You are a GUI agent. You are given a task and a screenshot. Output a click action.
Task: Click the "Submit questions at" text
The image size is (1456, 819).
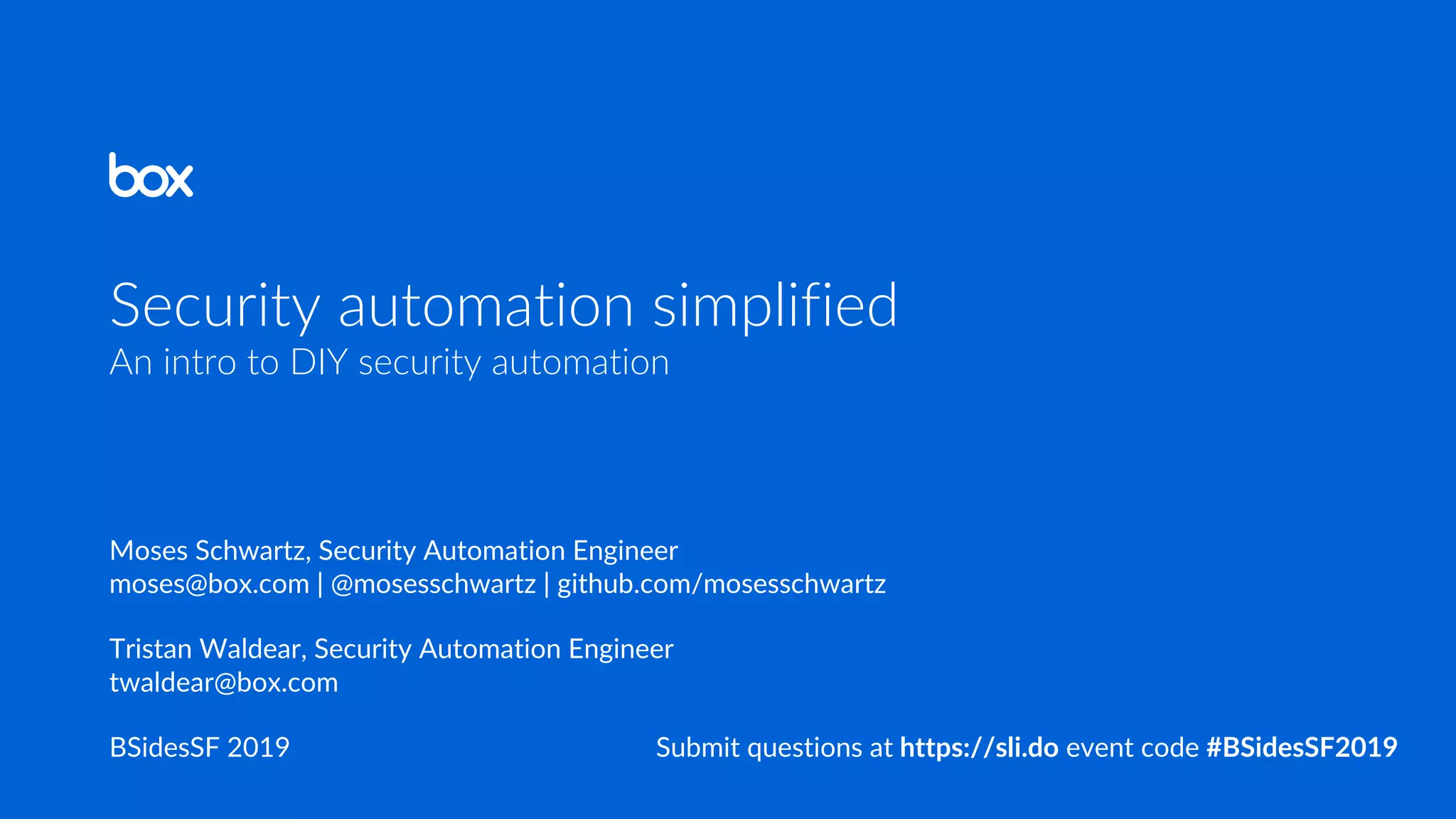click(x=774, y=748)
